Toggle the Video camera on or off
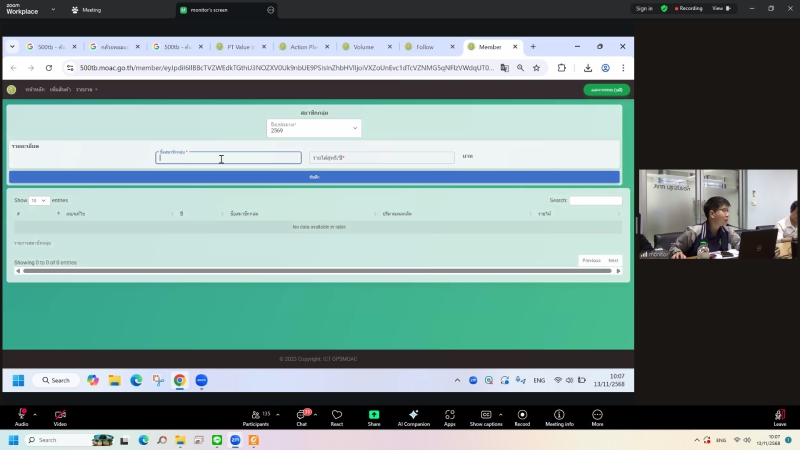Viewport: 800px width, 450px height. 59,414
